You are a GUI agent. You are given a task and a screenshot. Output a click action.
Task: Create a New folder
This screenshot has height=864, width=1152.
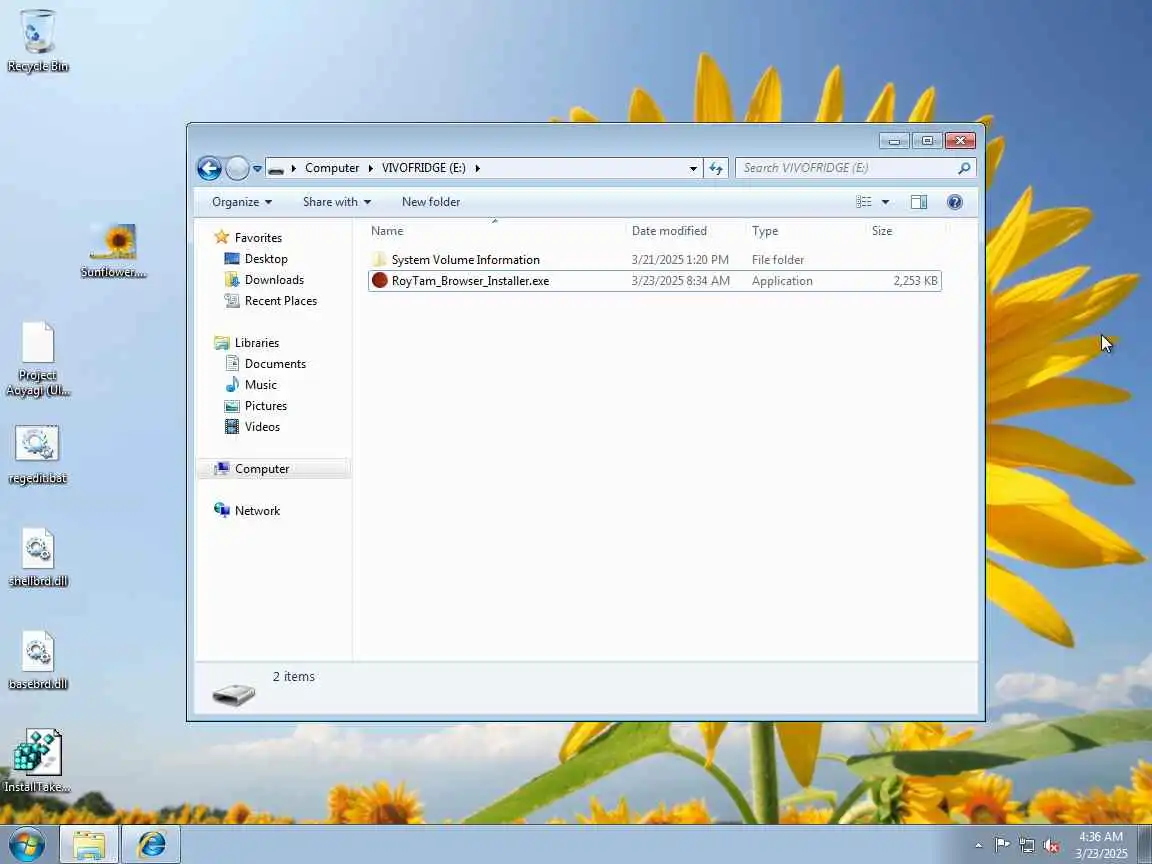coord(431,202)
